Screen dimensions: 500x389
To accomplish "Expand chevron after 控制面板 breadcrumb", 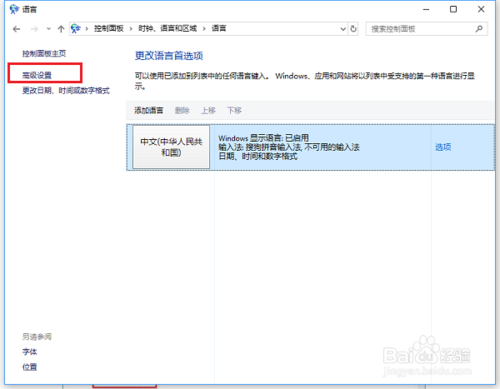I will click(131, 29).
